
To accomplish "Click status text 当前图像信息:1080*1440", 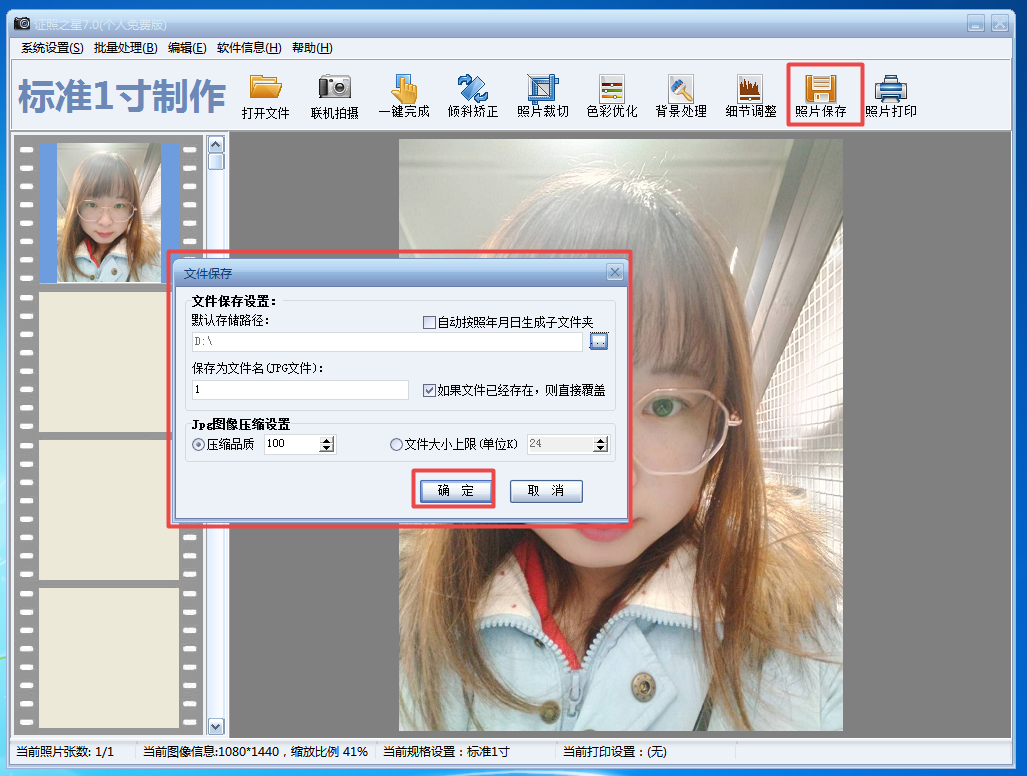I will click(211, 752).
